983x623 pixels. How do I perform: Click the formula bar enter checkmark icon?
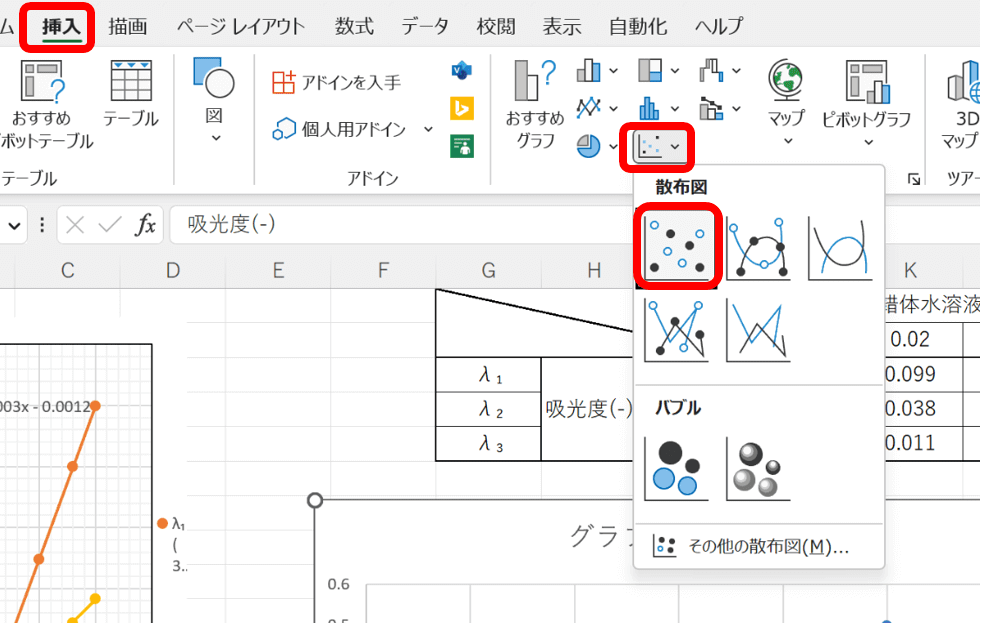tap(110, 224)
